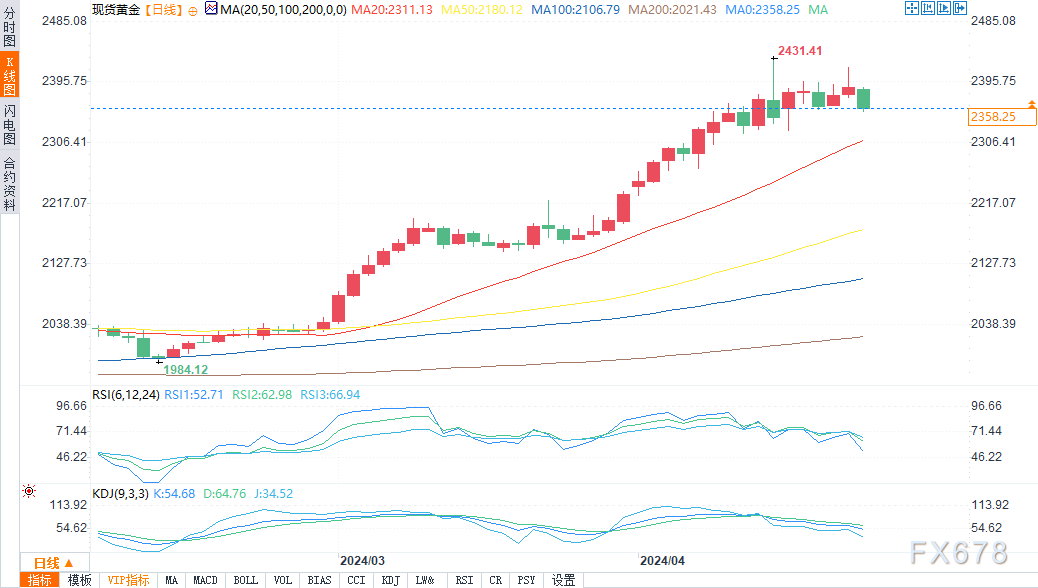Click the stepper arrows above the 2358.25 price
This screenshot has height=588, width=1038.
(x=1030, y=104)
